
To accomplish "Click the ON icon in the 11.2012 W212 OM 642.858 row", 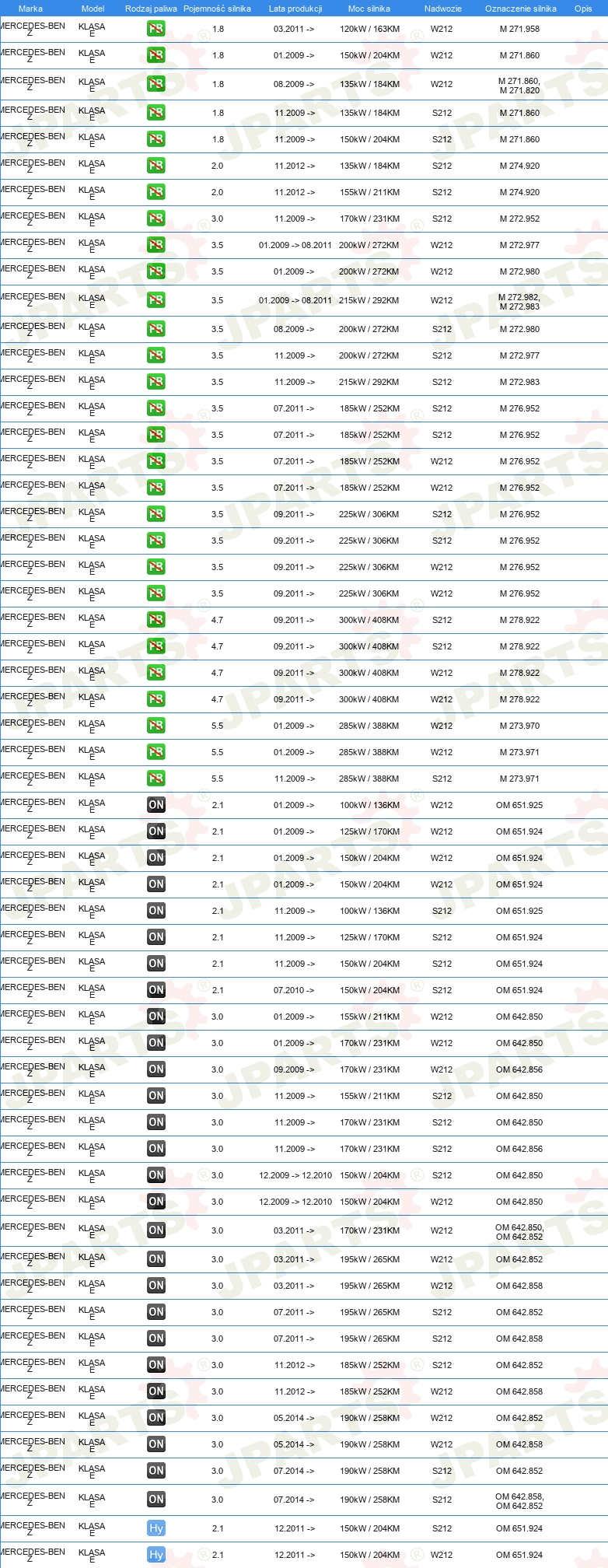I will [156, 1391].
